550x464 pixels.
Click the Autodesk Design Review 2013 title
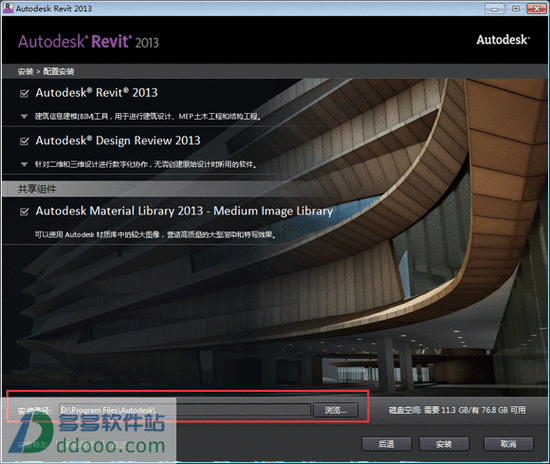(118, 141)
